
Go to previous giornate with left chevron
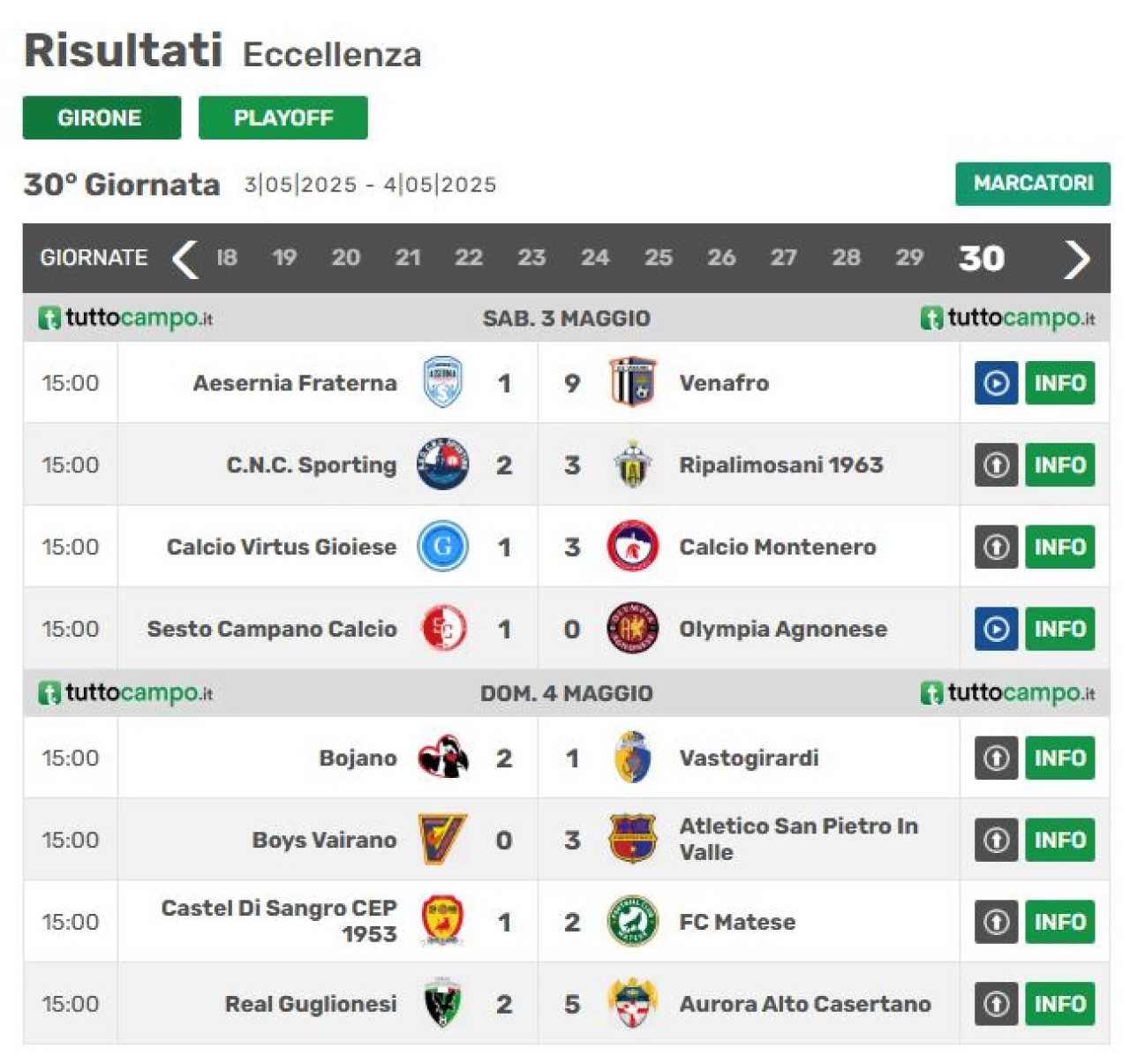185,258
